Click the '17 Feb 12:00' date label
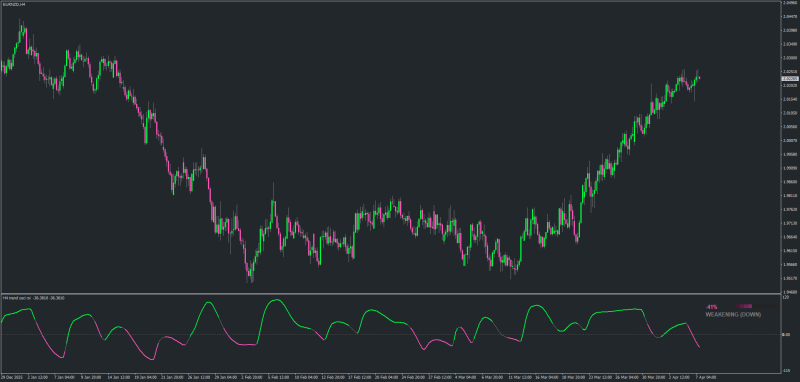 click(360, 377)
